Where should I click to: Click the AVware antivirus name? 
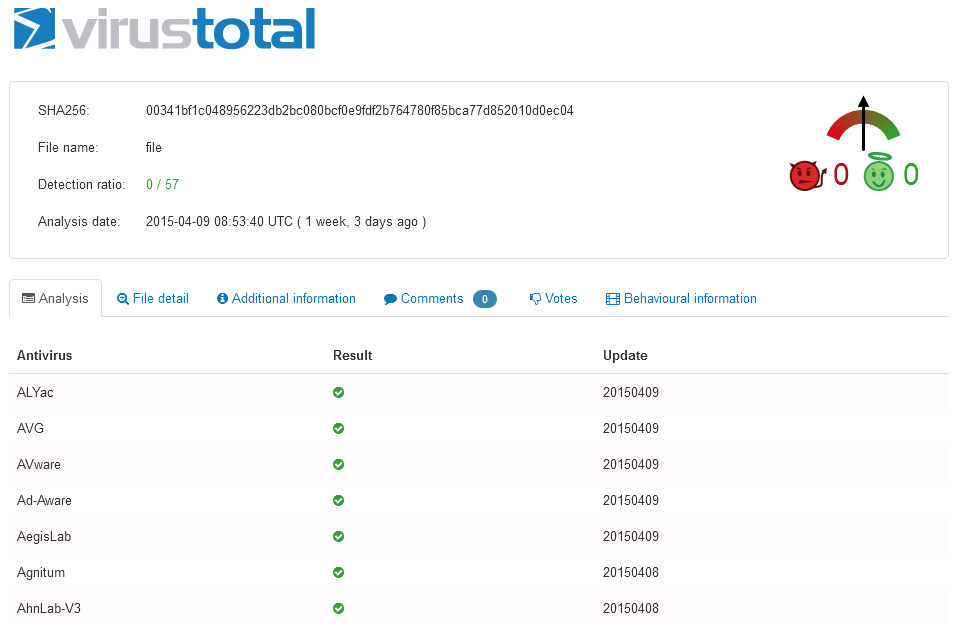(39, 465)
